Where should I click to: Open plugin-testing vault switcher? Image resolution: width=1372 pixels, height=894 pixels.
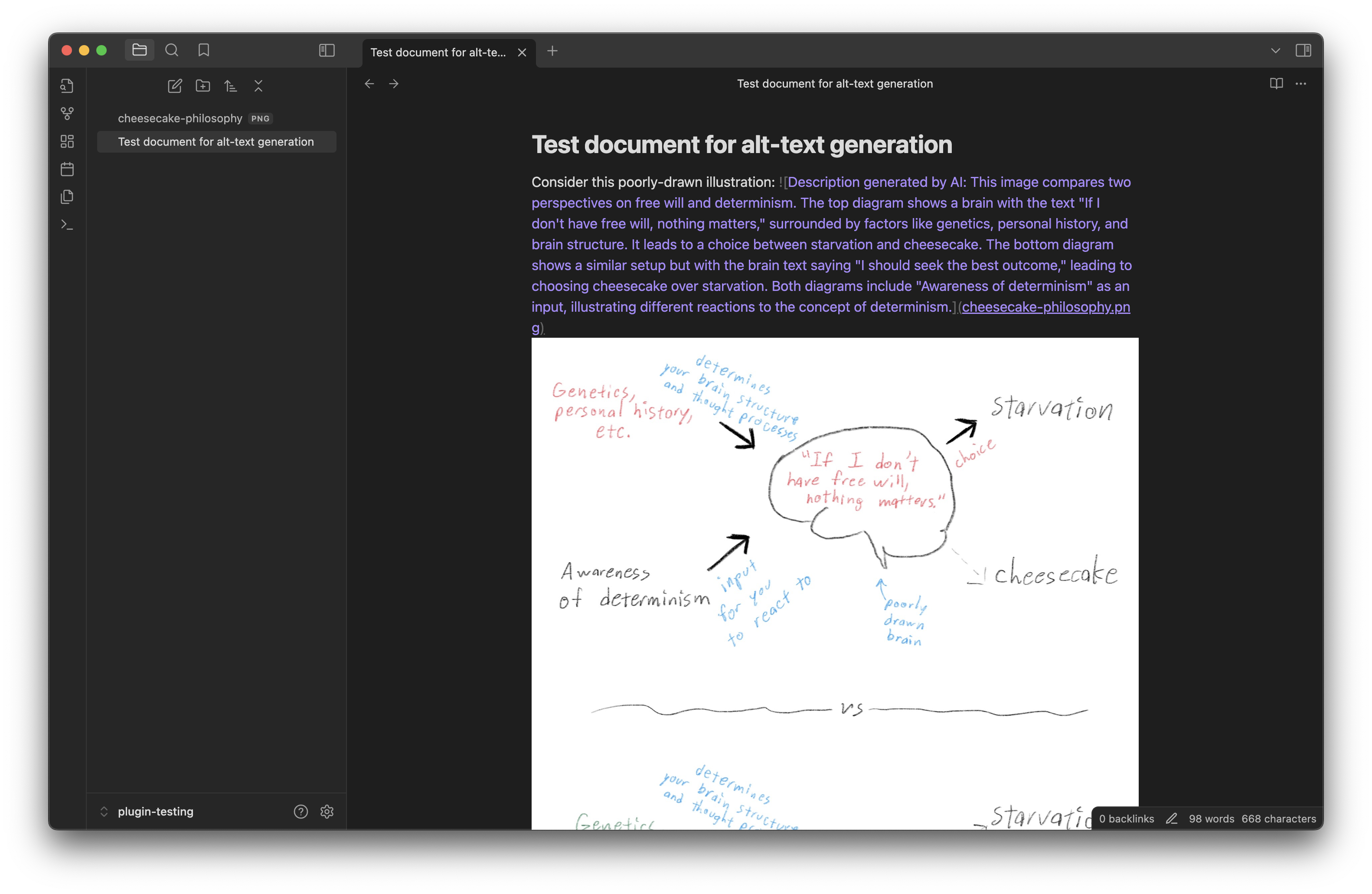(x=155, y=812)
